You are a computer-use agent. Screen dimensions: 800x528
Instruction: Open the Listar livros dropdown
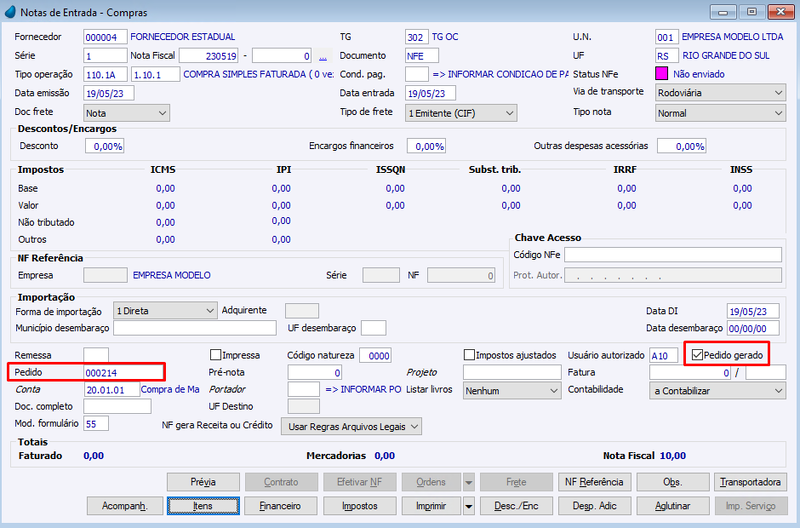[512, 391]
